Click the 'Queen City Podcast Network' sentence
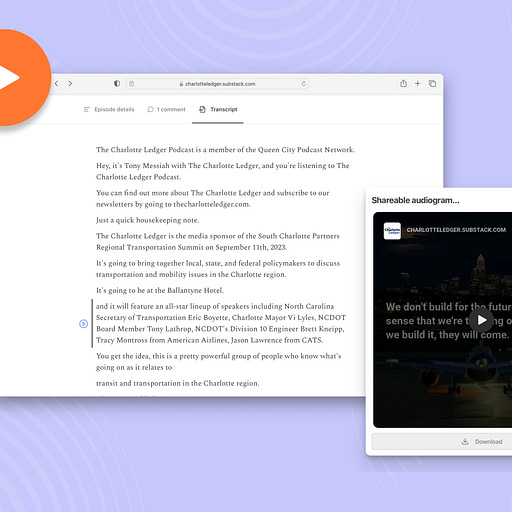 coord(225,150)
